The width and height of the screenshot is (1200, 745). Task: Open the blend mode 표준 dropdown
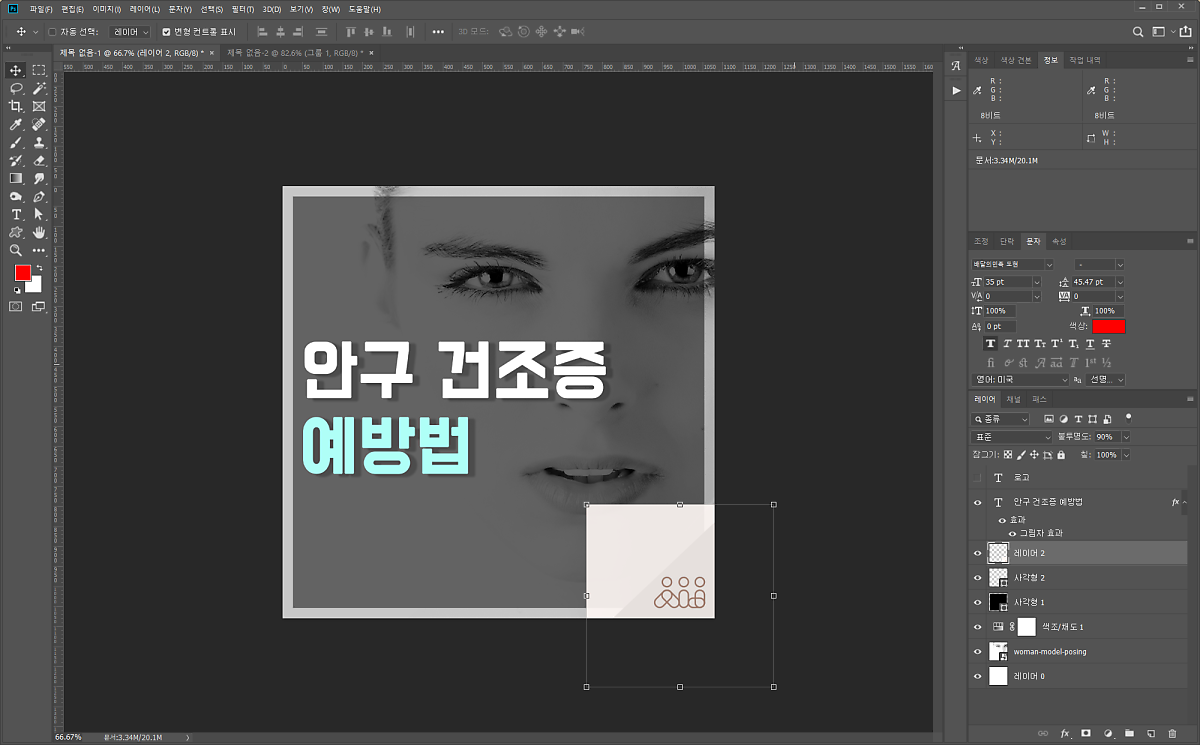(x=1012, y=437)
